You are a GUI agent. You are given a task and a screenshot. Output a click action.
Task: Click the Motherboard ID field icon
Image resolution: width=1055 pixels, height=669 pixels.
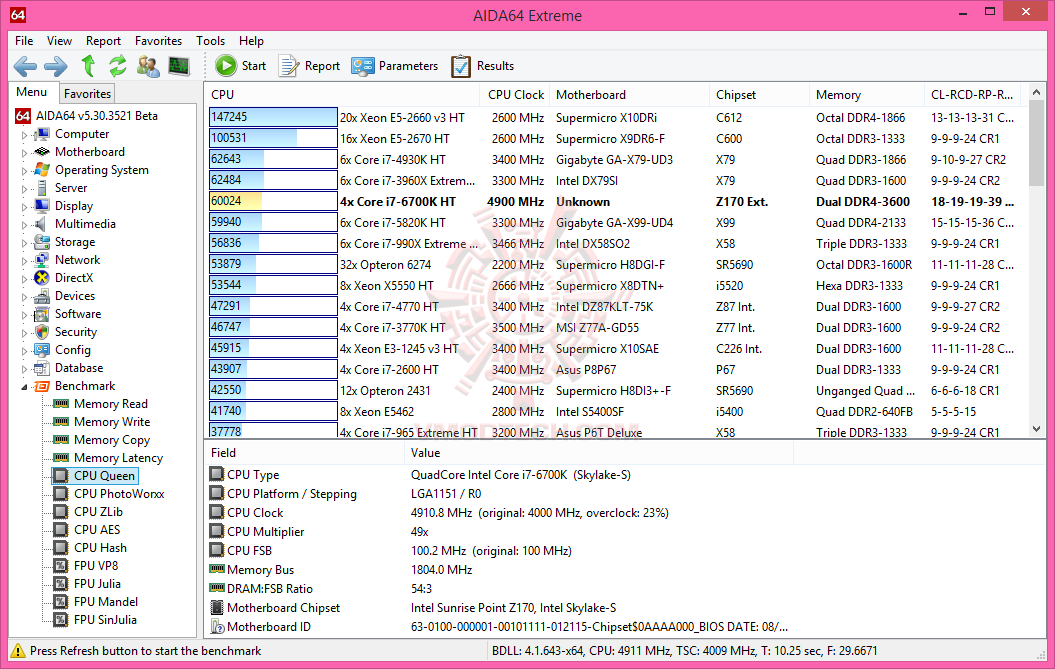(x=217, y=627)
